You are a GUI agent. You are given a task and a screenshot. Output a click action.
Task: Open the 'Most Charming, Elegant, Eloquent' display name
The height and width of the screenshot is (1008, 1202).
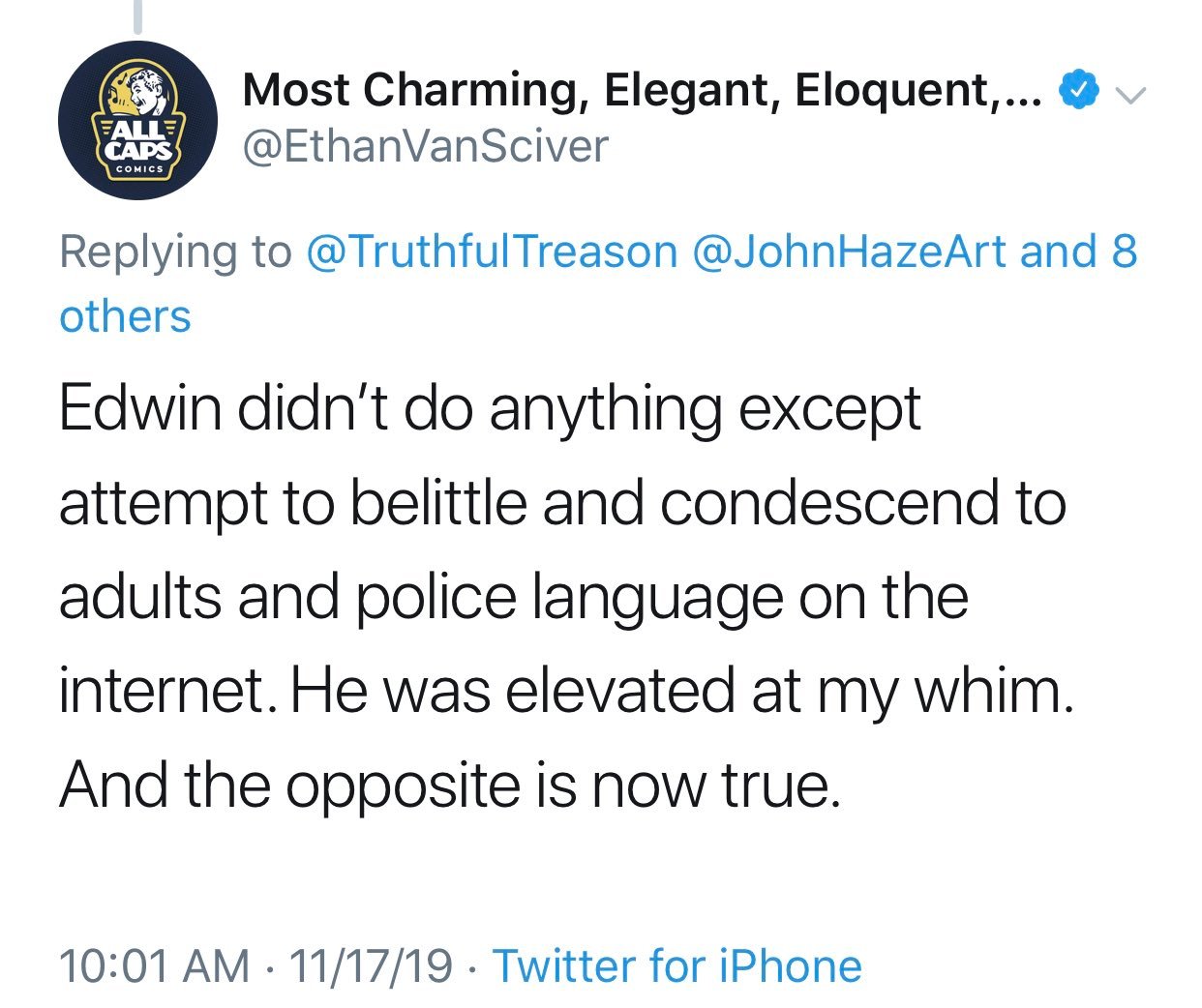[644, 91]
